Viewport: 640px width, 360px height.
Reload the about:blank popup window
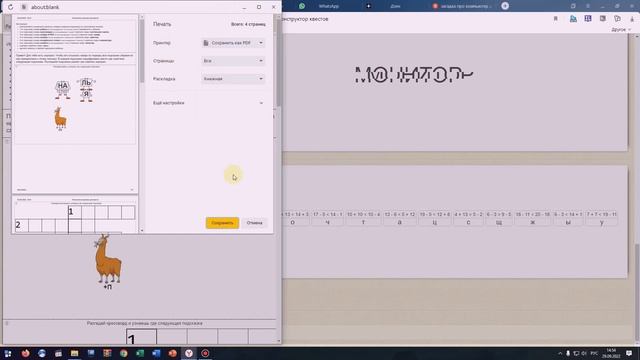(x=10, y=7)
